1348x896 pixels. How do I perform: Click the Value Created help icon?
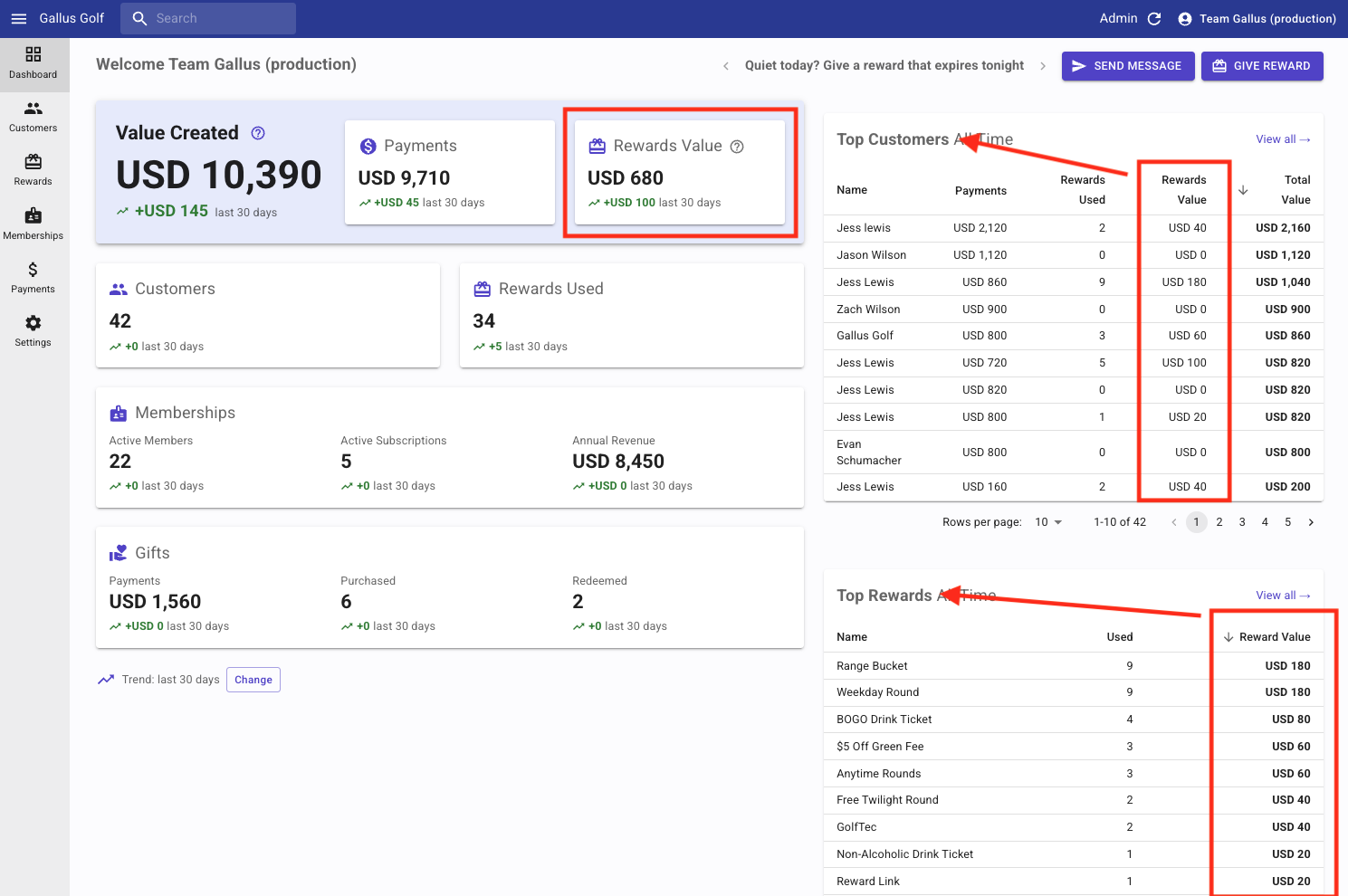[258, 133]
